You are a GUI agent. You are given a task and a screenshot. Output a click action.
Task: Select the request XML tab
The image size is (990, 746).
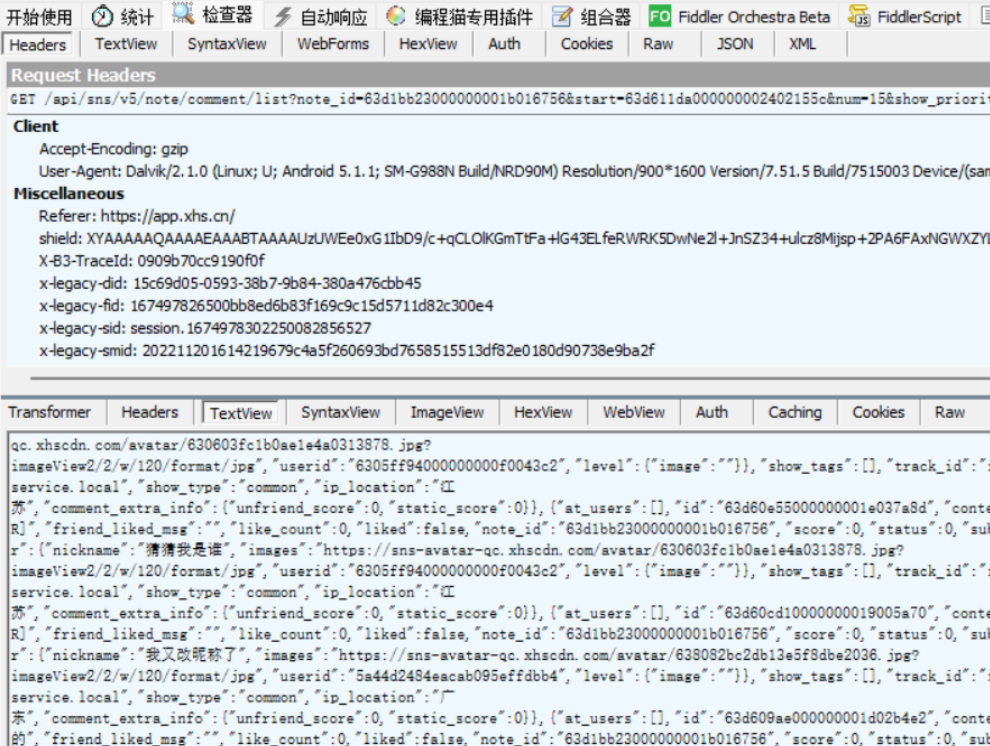[x=802, y=44]
